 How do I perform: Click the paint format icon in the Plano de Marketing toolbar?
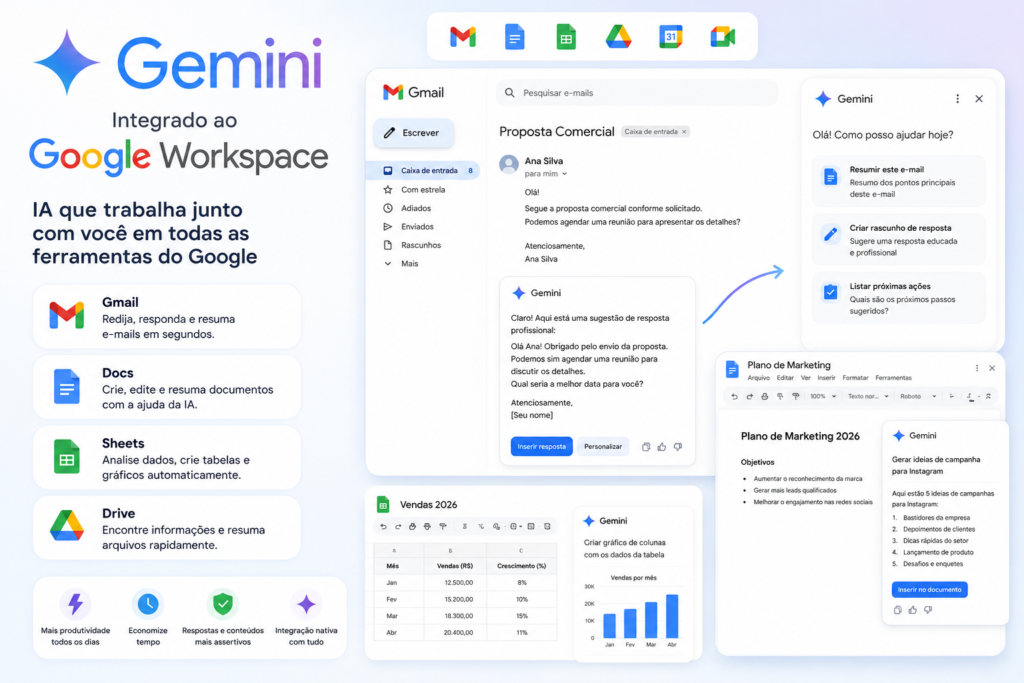coord(795,396)
